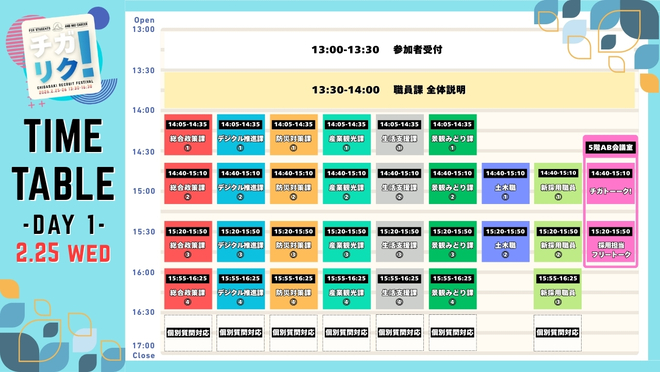This screenshot has width=660, height=372.
Task: Pick the 新採用職員 ② session card
Action: pyautogui.click(x=558, y=242)
